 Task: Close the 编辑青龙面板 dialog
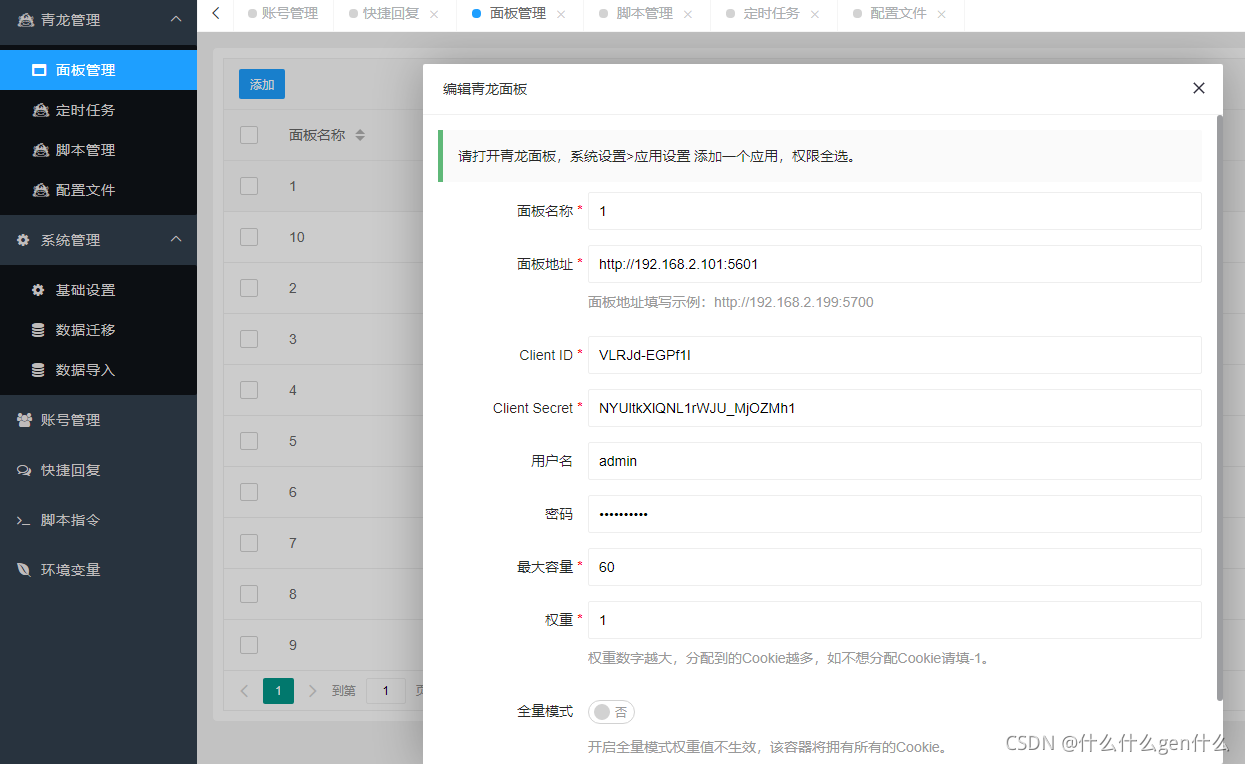(x=1199, y=88)
